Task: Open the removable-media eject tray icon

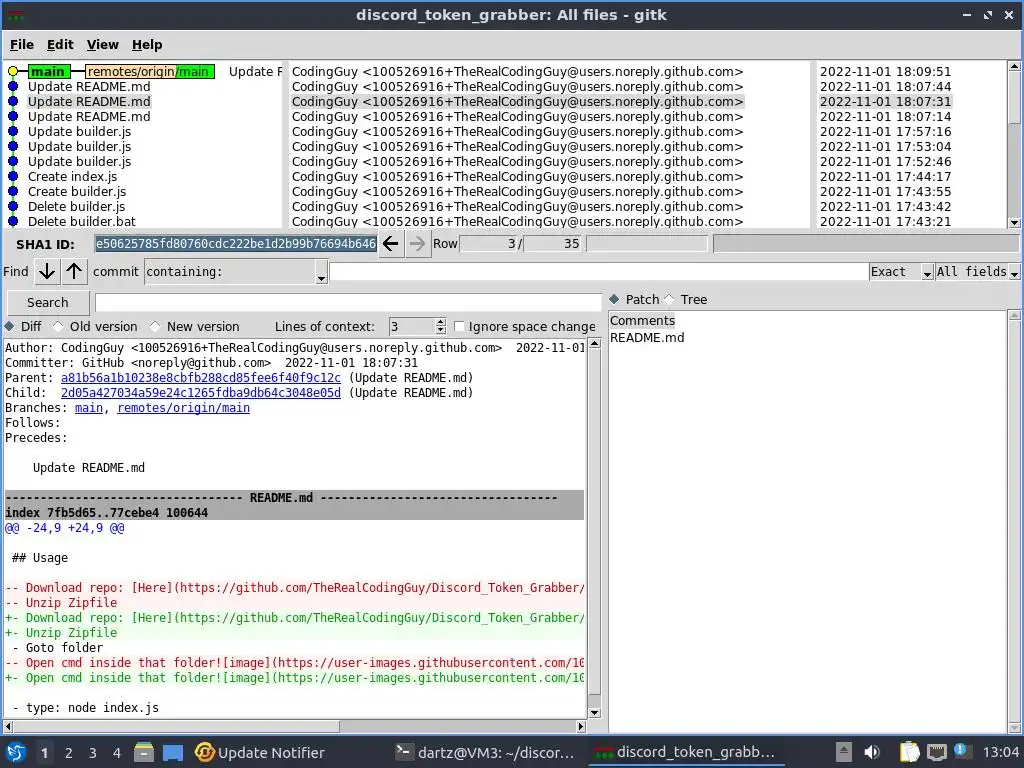Action: 844,752
